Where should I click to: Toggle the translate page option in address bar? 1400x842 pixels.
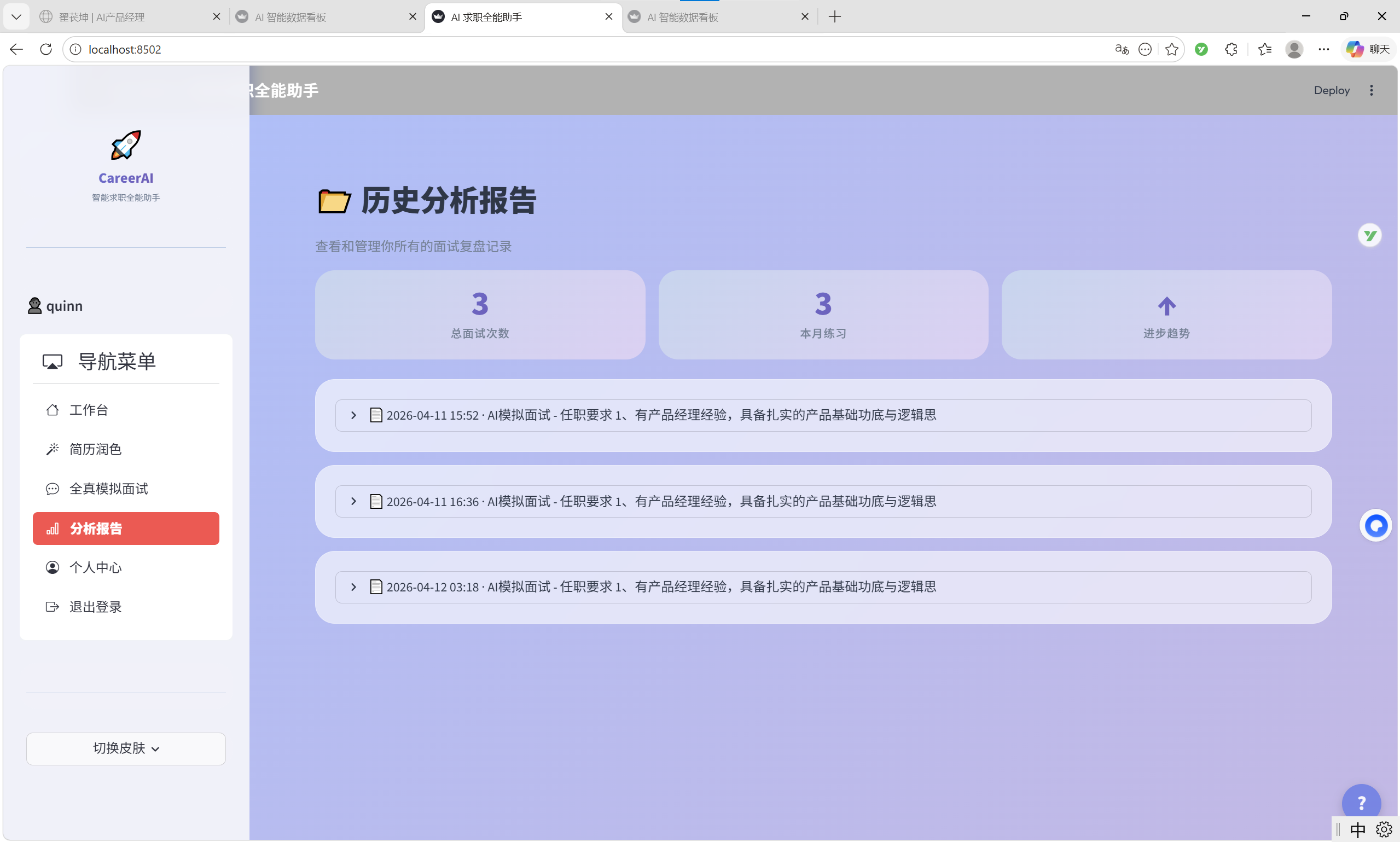(1121, 49)
